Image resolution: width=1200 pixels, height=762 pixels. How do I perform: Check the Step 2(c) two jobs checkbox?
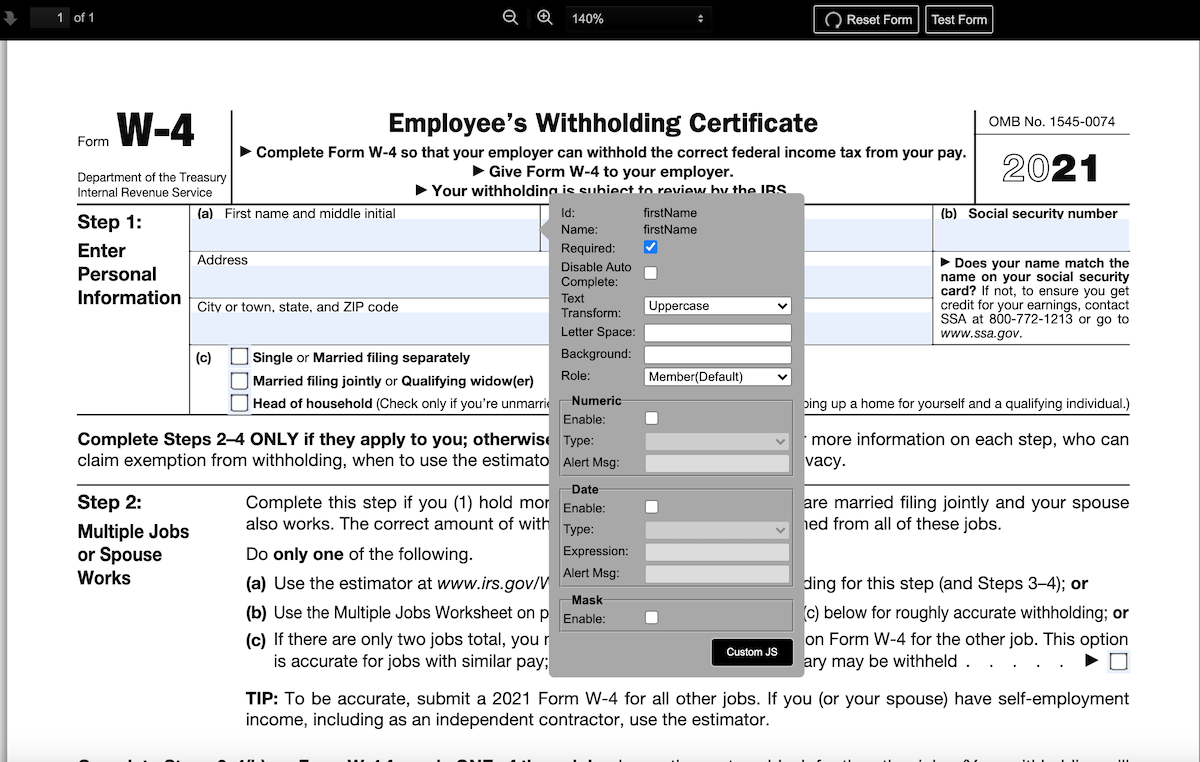click(1119, 661)
